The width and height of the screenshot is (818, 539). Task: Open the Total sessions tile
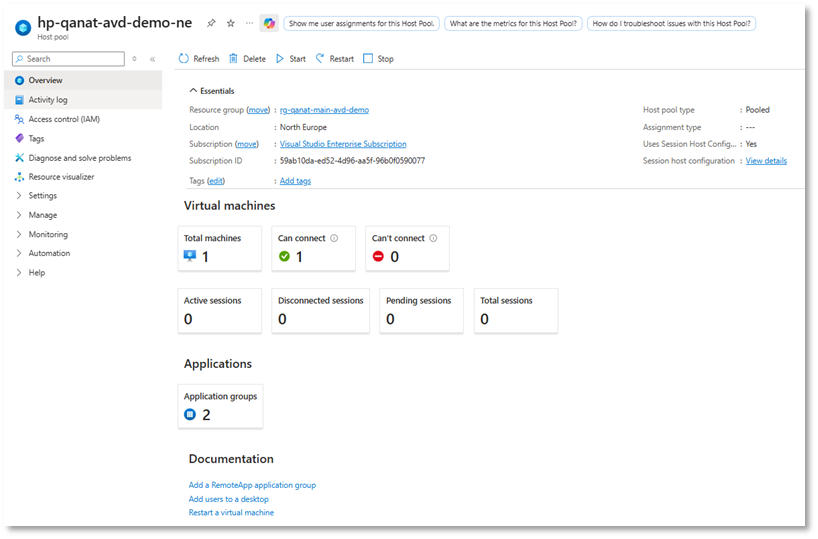point(516,311)
